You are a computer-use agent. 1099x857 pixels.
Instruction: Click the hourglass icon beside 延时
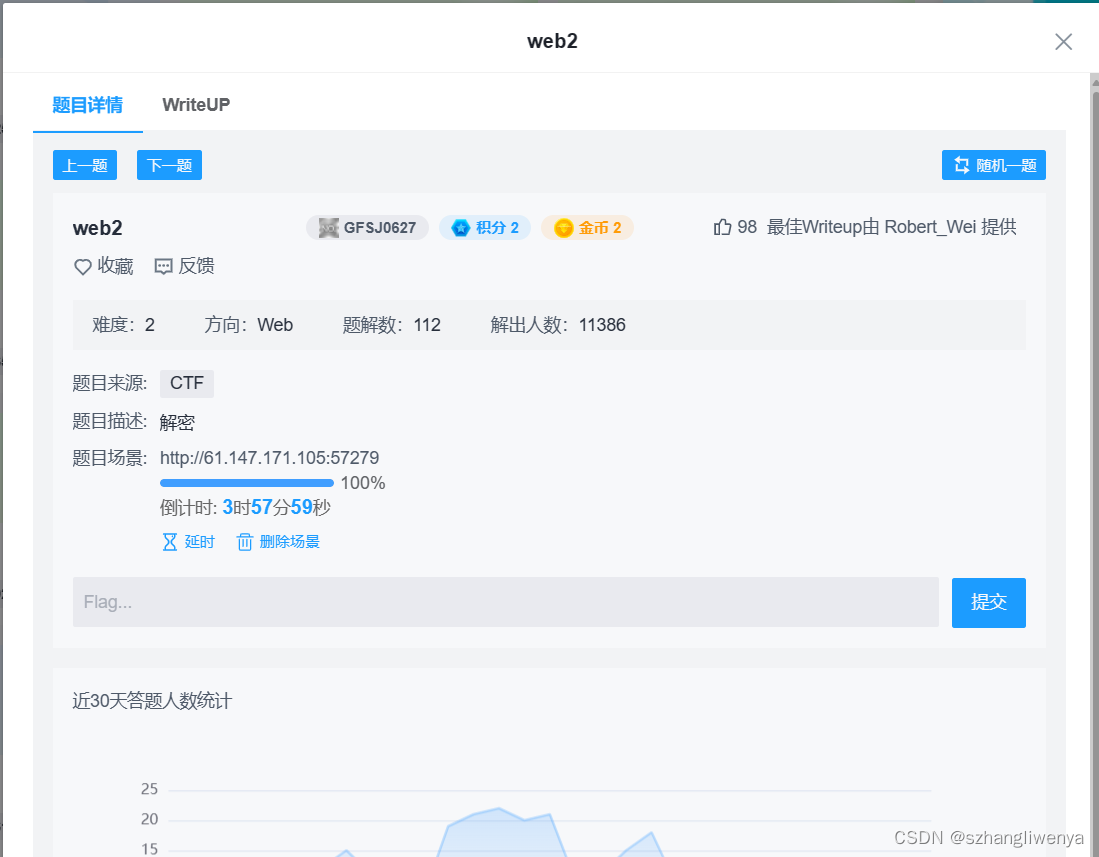pyautogui.click(x=168, y=541)
